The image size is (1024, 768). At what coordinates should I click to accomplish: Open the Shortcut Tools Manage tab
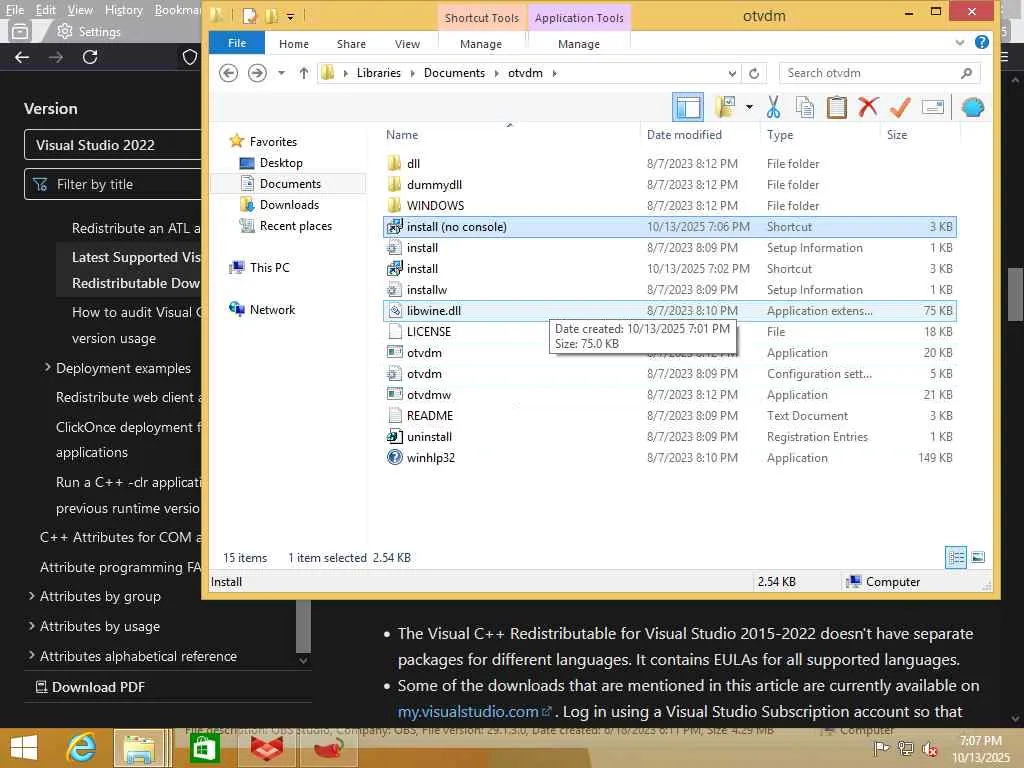pos(481,44)
